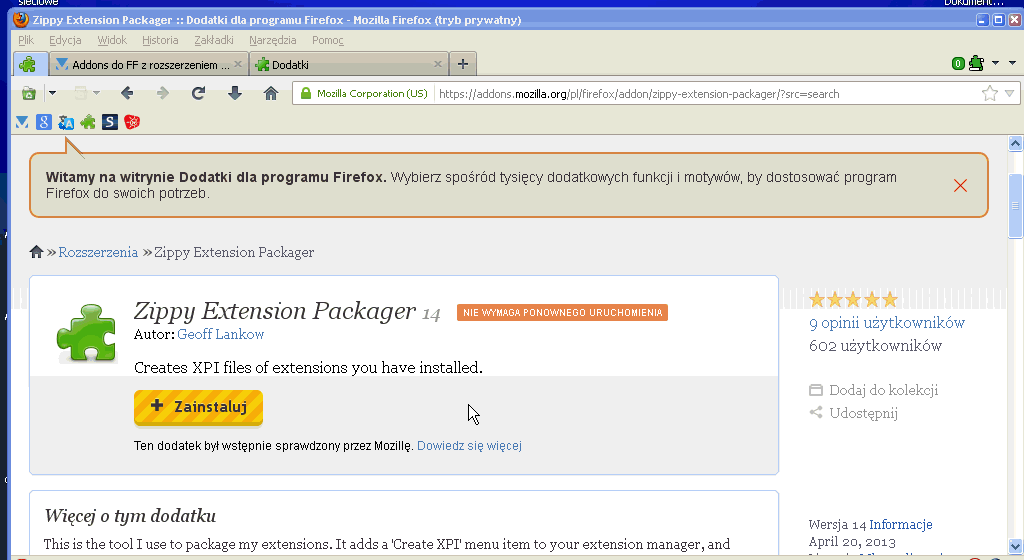Open the far-right tab bar dropdown arrow
1024x560 pixels.
pyautogui.click(x=1012, y=63)
